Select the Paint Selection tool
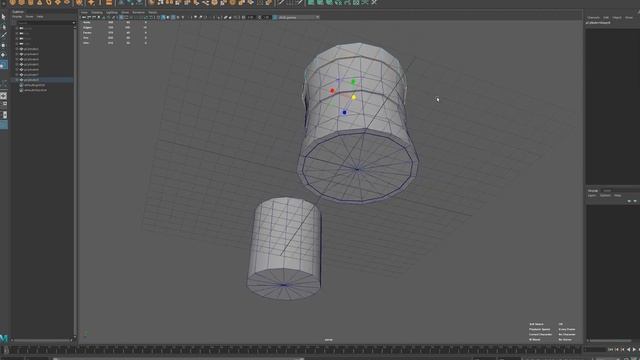Viewport: 640px width, 360px height. click(4, 36)
